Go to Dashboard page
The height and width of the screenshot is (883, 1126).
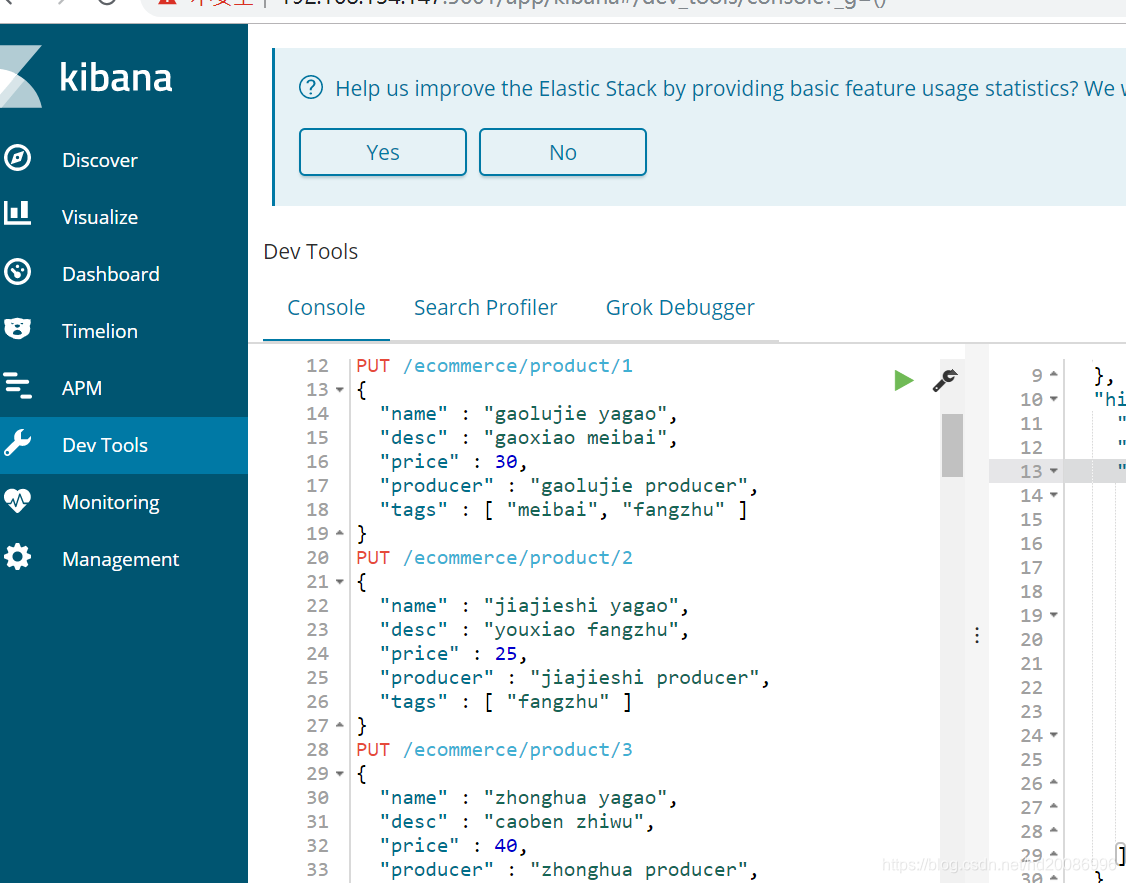click(111, 274)
